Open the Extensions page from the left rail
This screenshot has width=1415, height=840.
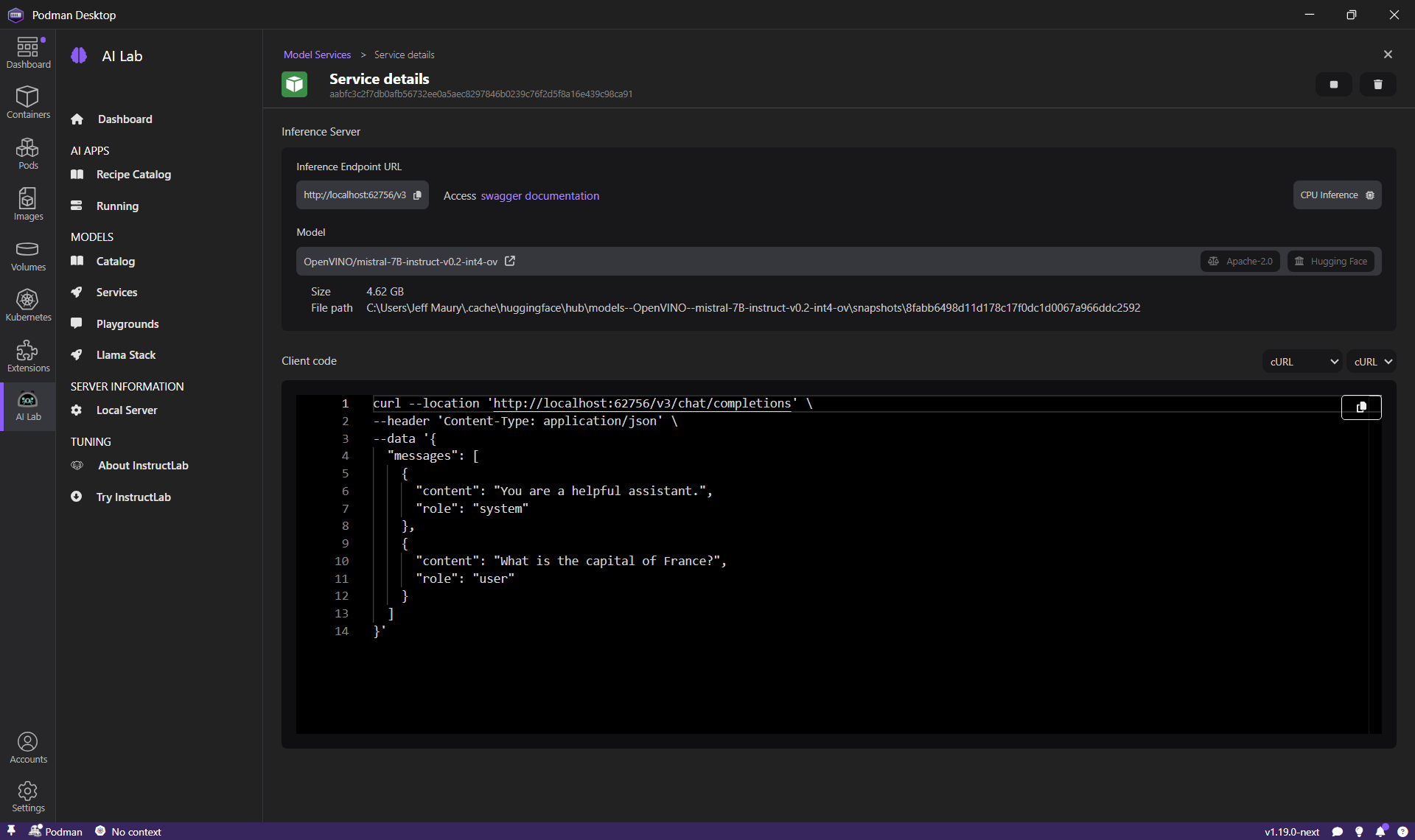click(28, 355)
